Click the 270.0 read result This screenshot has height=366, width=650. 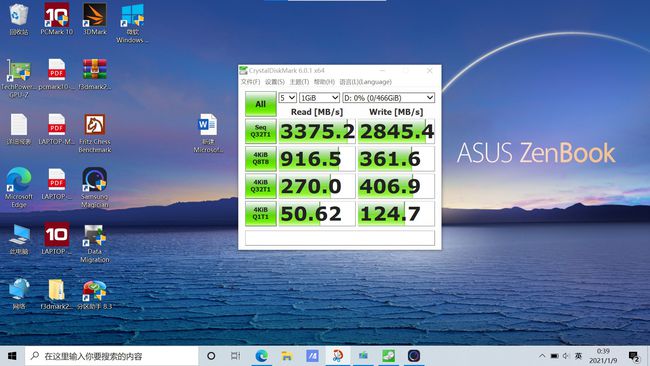[317, 186]
